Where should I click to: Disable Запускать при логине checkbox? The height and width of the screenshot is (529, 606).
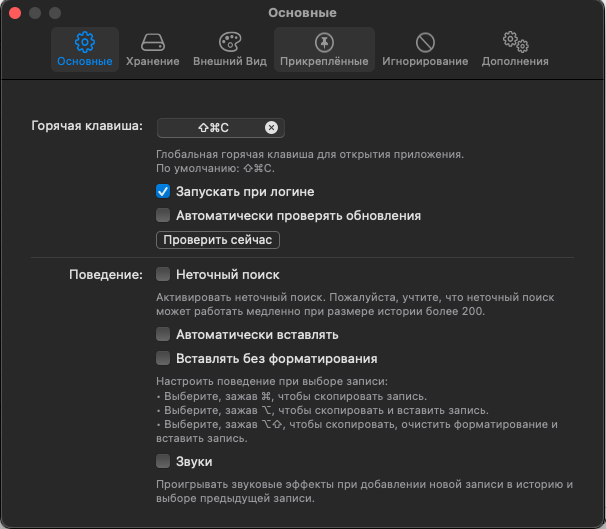pos(163,191)
